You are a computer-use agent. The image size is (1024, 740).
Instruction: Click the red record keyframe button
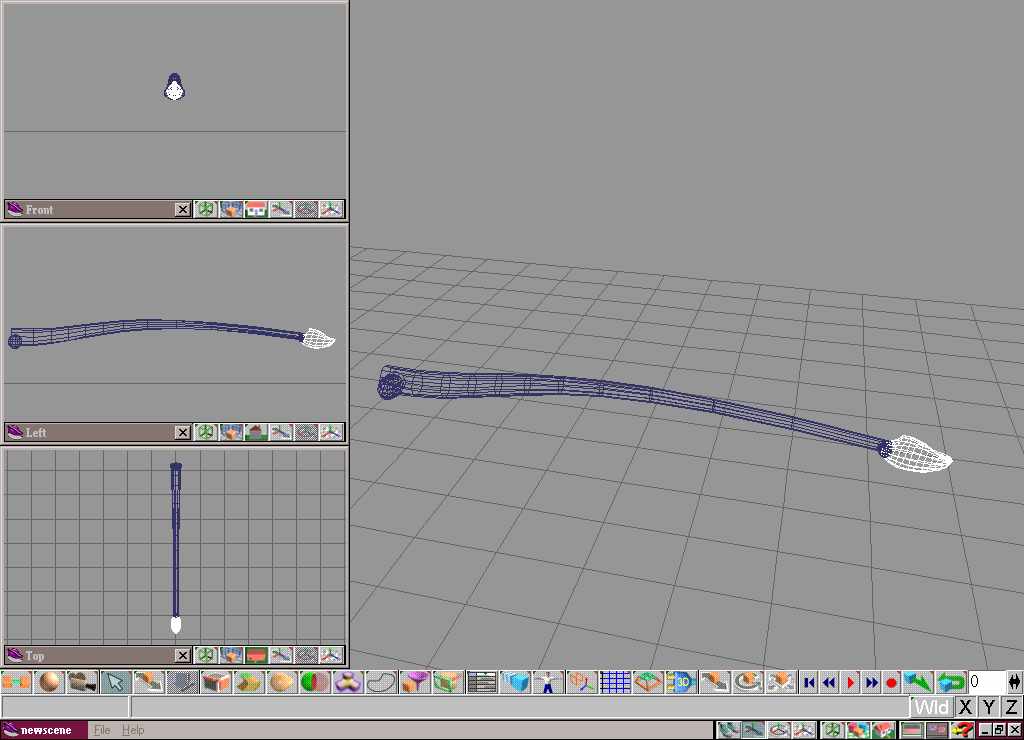(x=891, y=683)
